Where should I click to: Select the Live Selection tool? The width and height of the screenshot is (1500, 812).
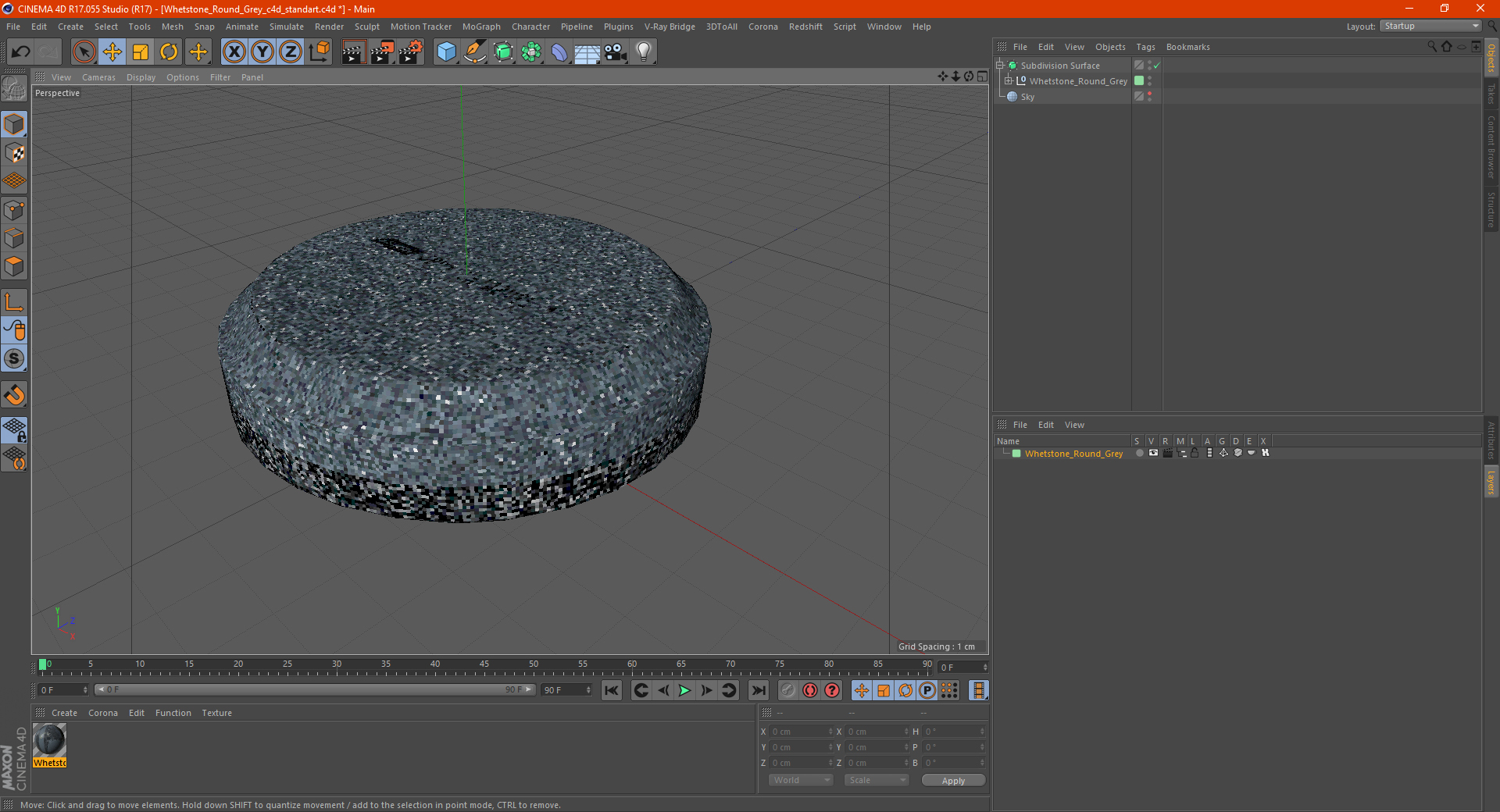(x=84, y=52)
